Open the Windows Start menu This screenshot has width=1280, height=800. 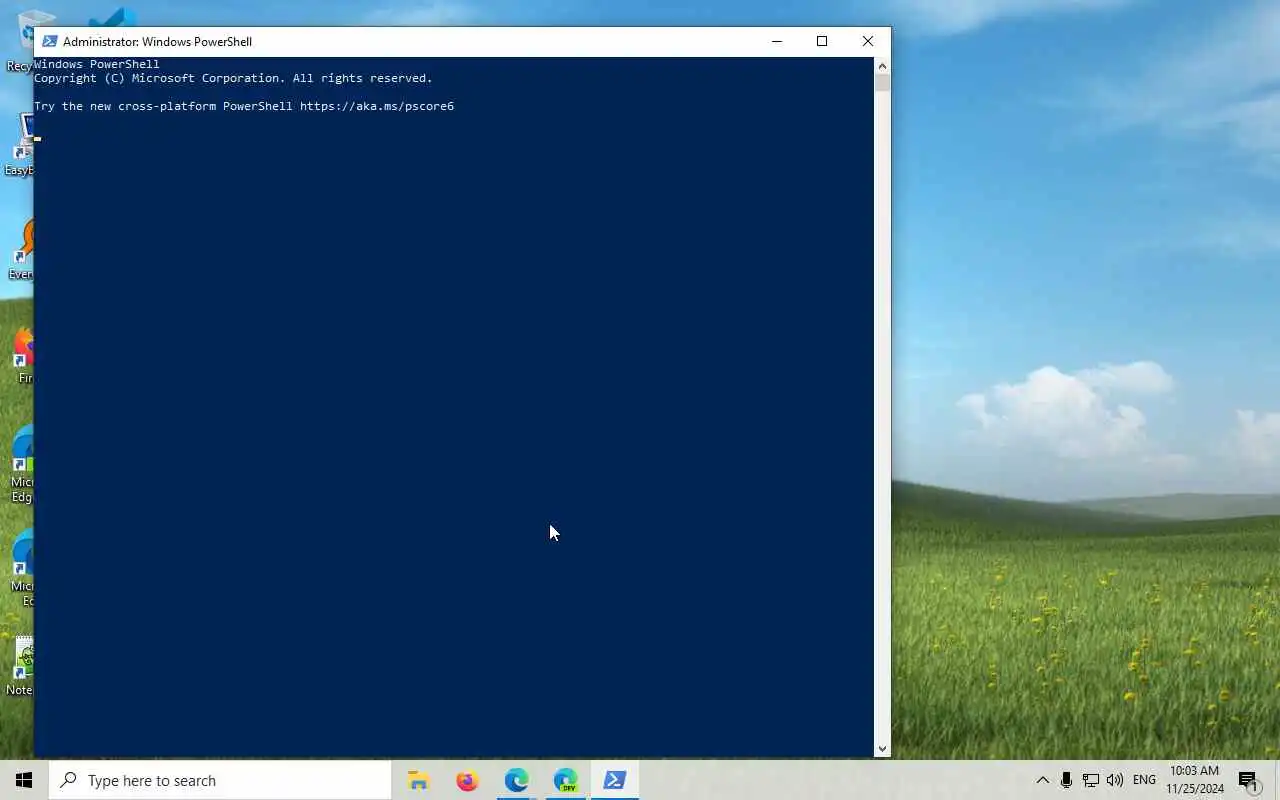(x=24, y=780)
